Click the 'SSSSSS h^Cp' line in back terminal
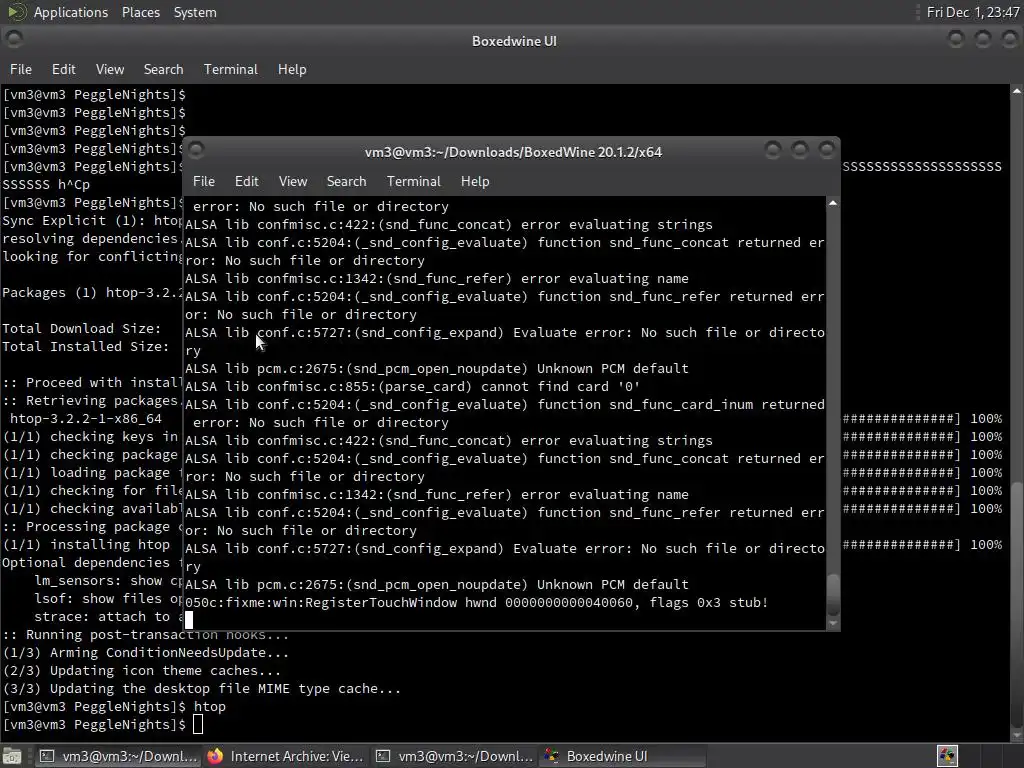Screen dimensions: 1024x768 pos(46,185)
